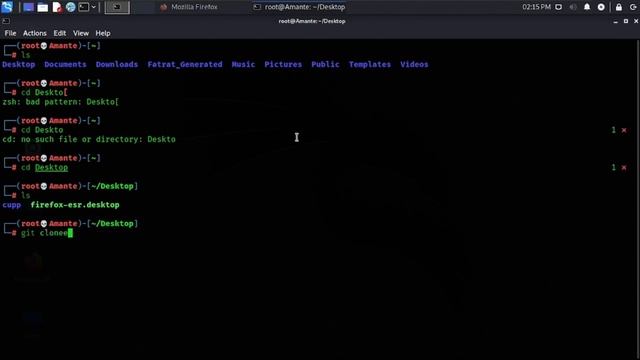This screenshot has height=360, width=640.
Task: Minimize the terminal window
Action: point(616,21)
